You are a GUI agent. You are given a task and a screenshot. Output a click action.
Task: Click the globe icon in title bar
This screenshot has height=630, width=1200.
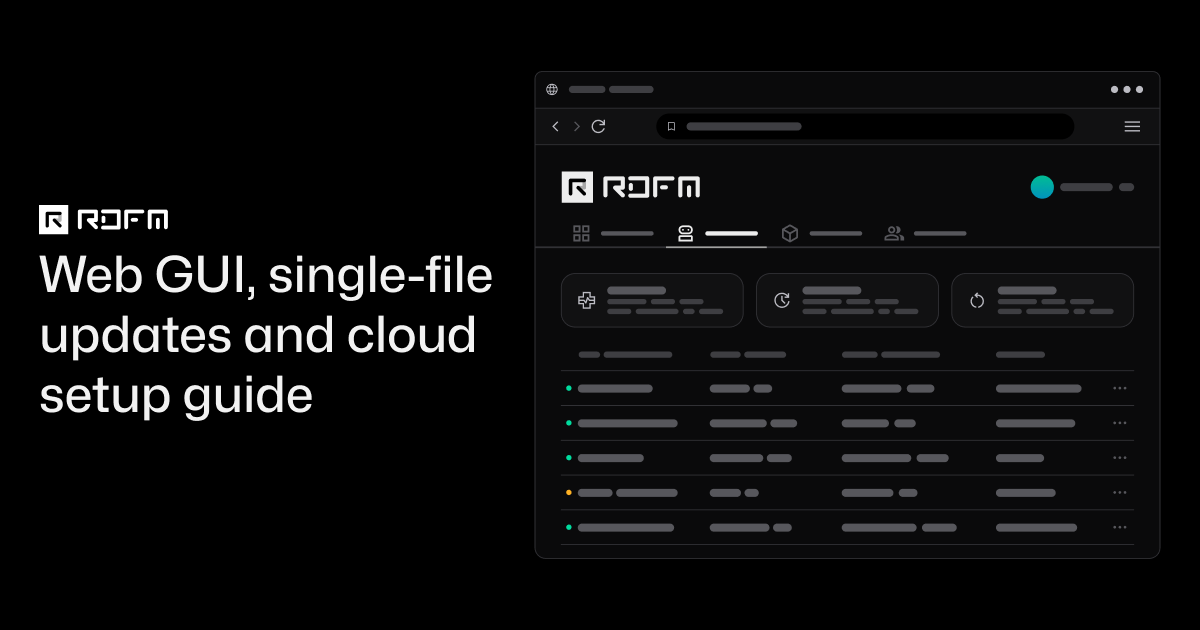pyautogui.click(x=552, y=89)
